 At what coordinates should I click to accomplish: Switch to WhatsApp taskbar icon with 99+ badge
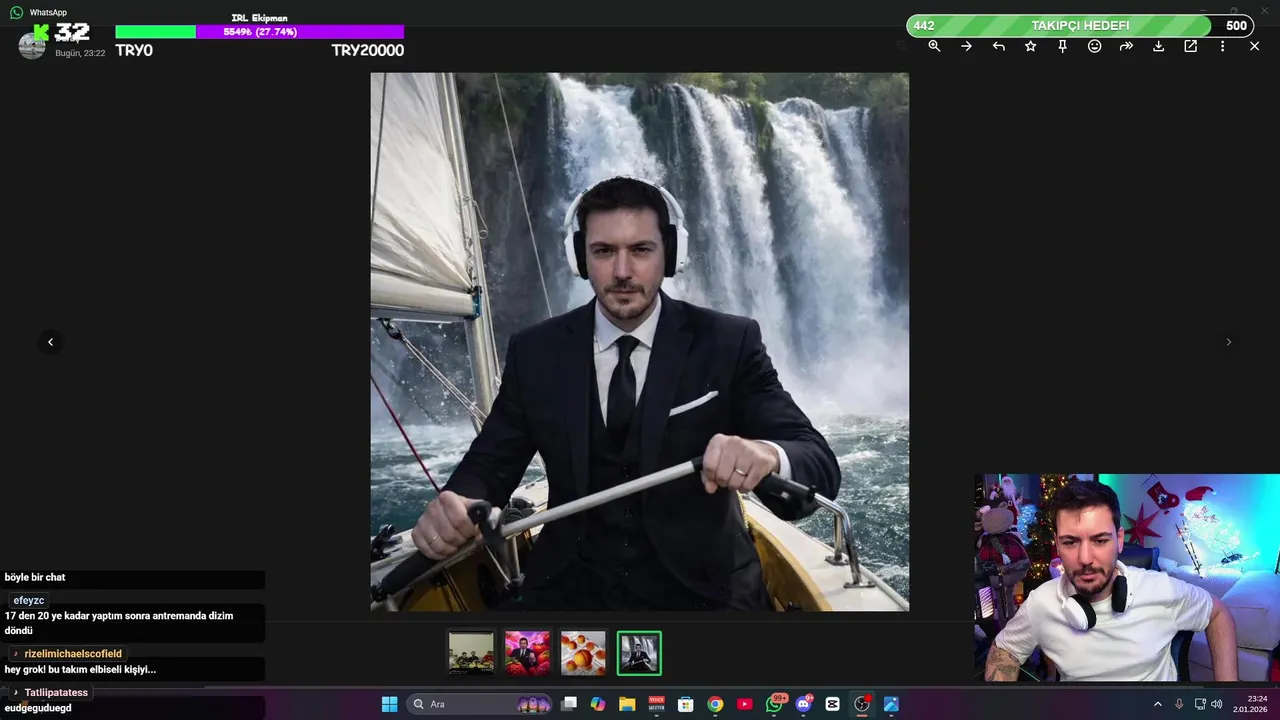tap(775, 704)
